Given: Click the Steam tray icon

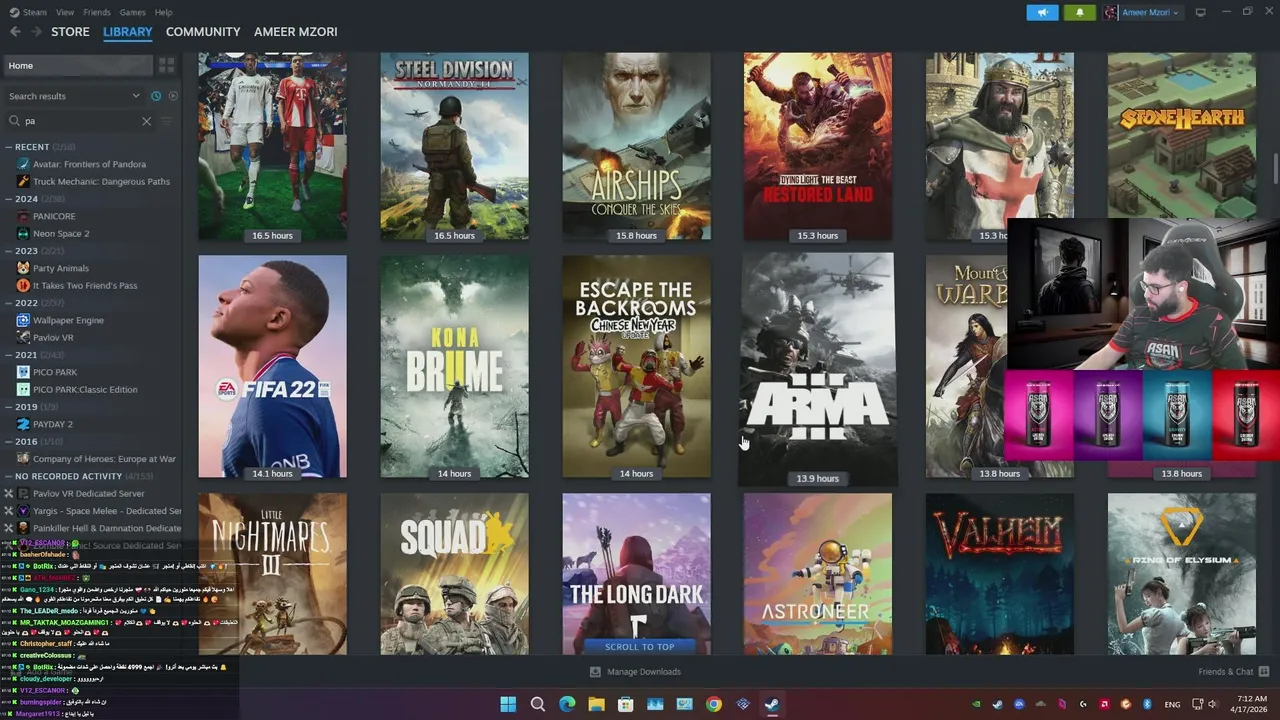Looking at the screenshot, I should point(997,704).
